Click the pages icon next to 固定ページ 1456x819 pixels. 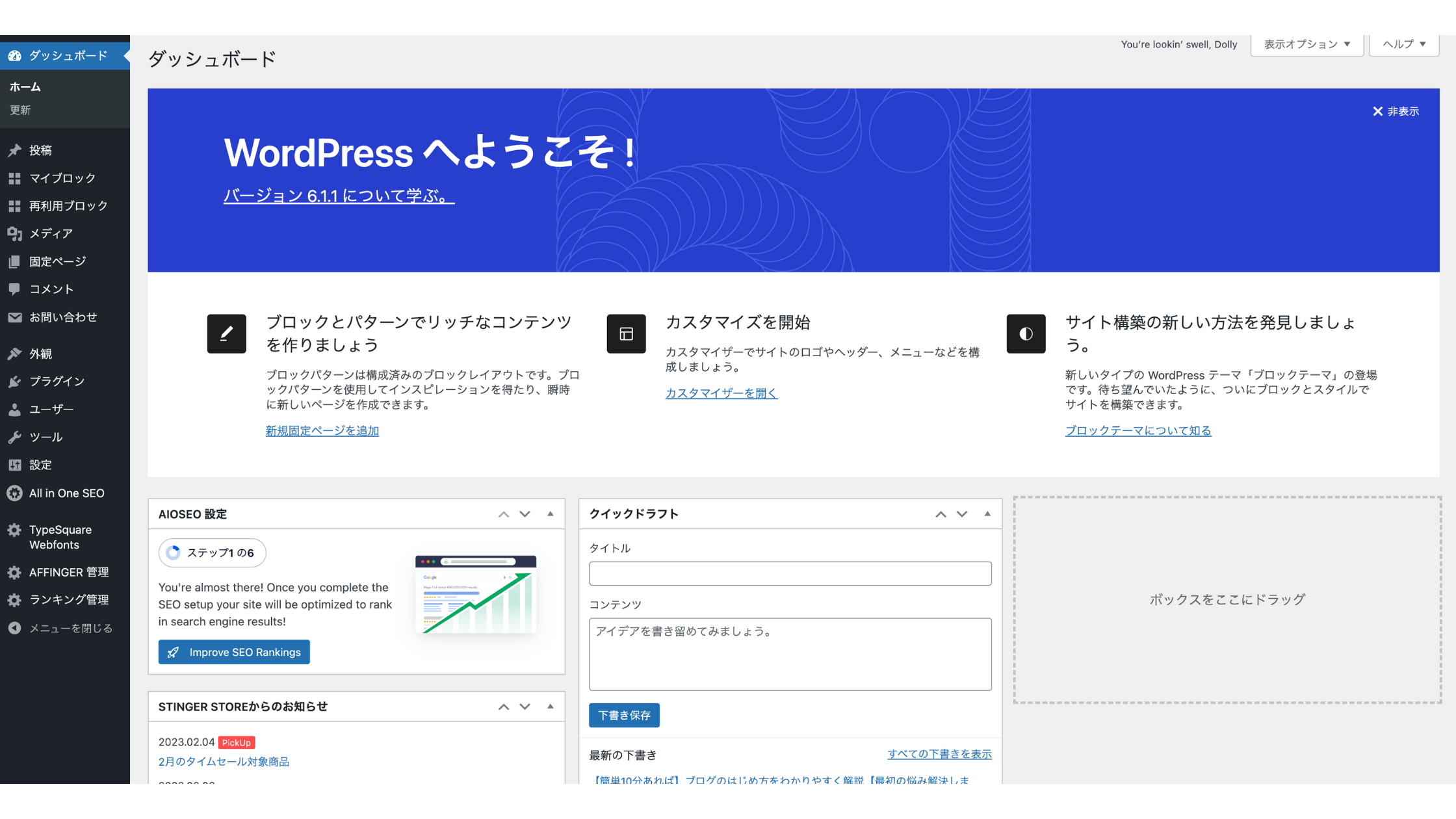[14, 261]
